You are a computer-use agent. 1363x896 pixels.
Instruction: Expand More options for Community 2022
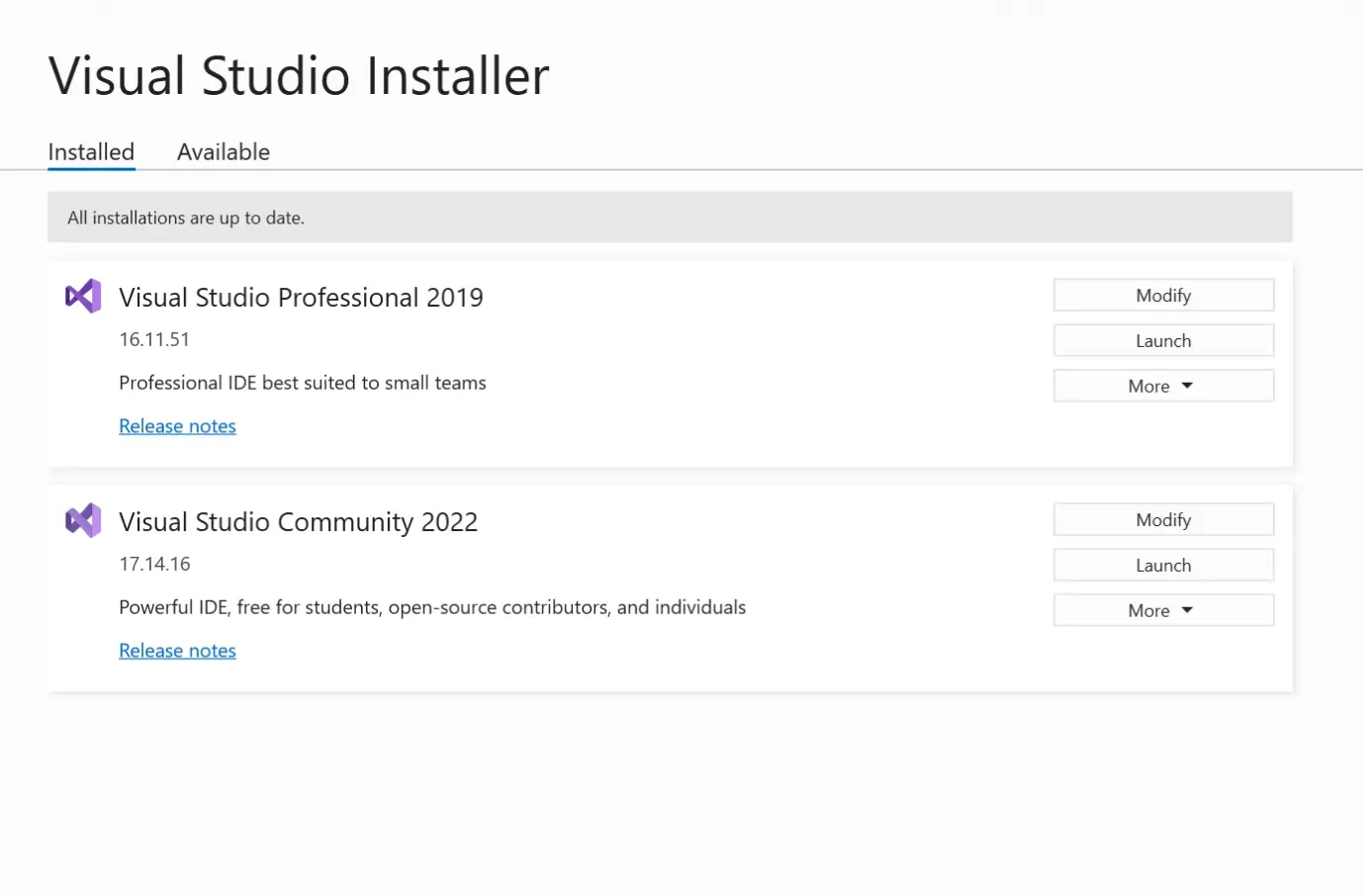[x=1163, y=611]
